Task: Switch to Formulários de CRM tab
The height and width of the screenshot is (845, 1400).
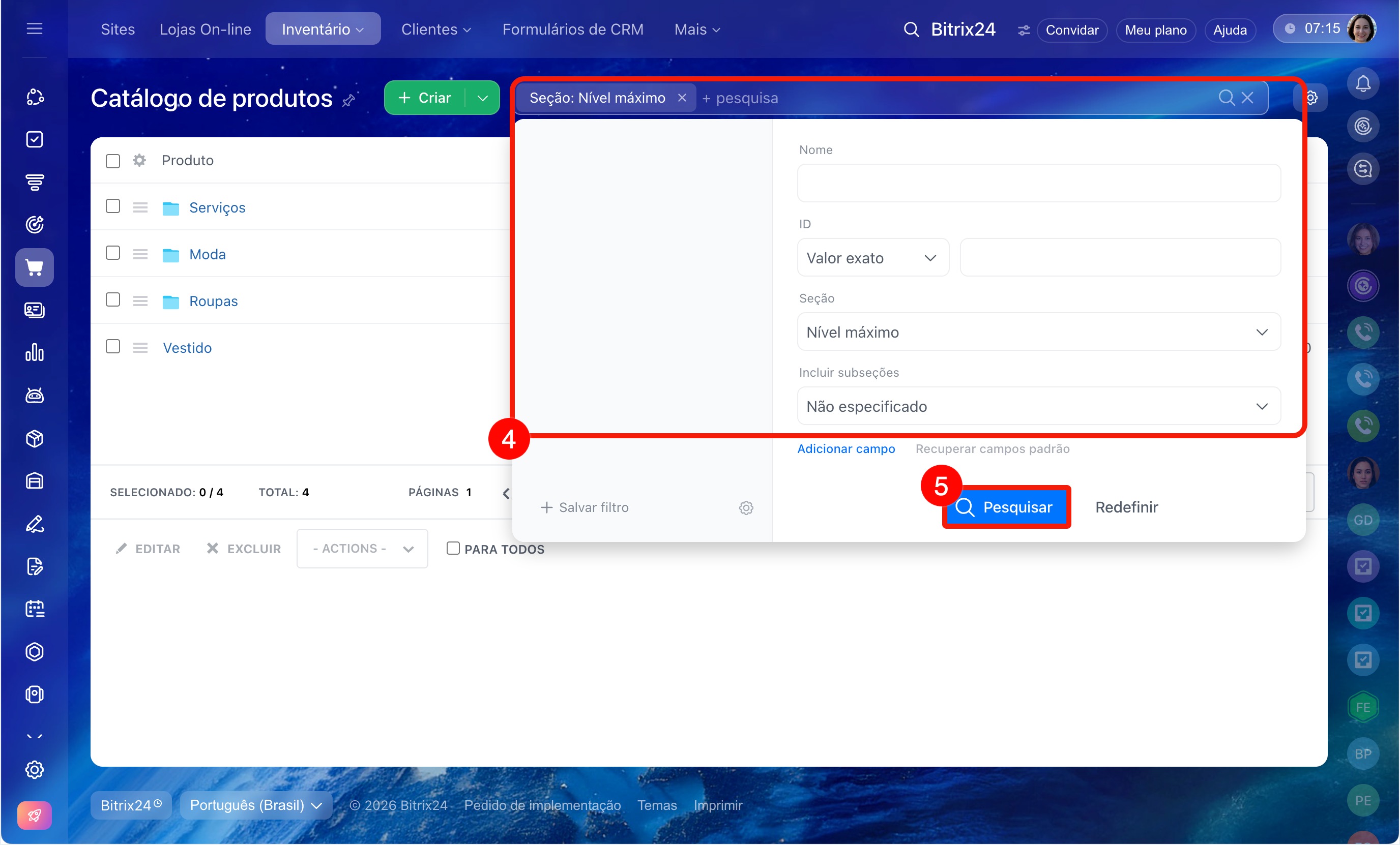Action: pyautogui.click(x=573, y=29)
